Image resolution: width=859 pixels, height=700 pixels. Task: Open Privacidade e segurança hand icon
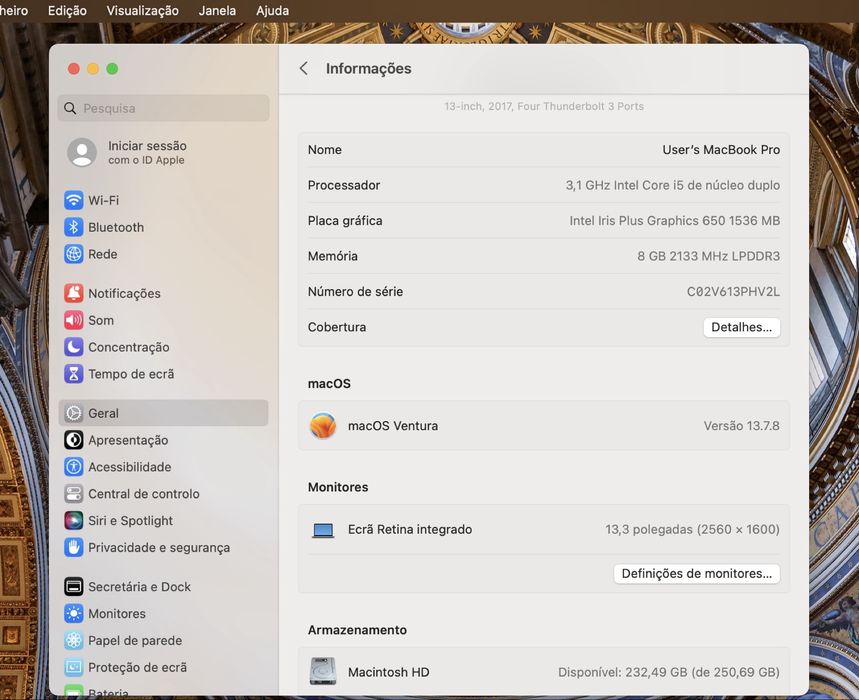pos(73,547)
